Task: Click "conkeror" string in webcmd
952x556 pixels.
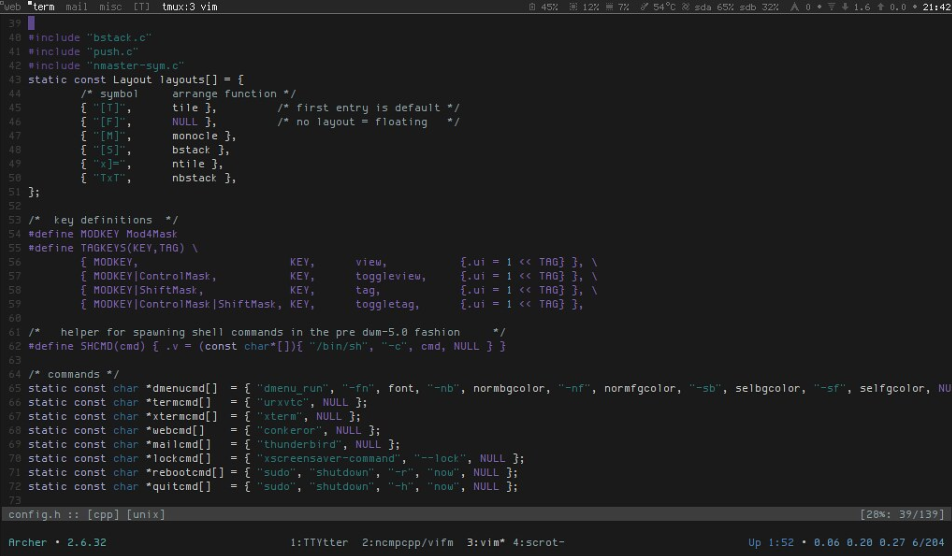Action: pos(289,430)
